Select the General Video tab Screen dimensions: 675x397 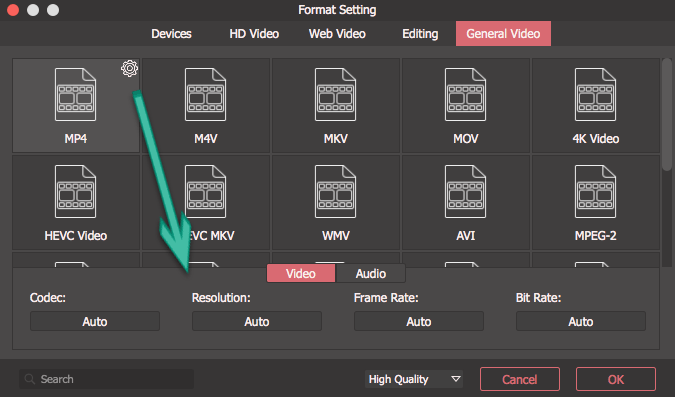coord(503,34)
